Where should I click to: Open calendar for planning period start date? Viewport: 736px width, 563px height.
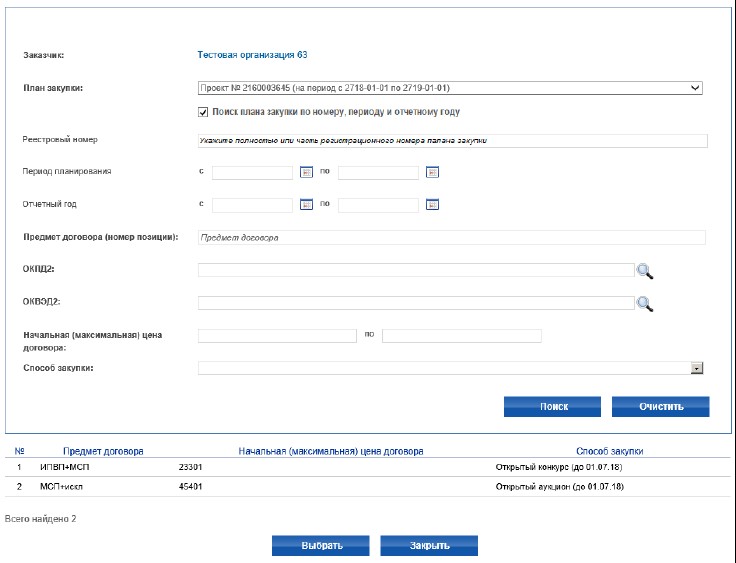tap(307, 172)
